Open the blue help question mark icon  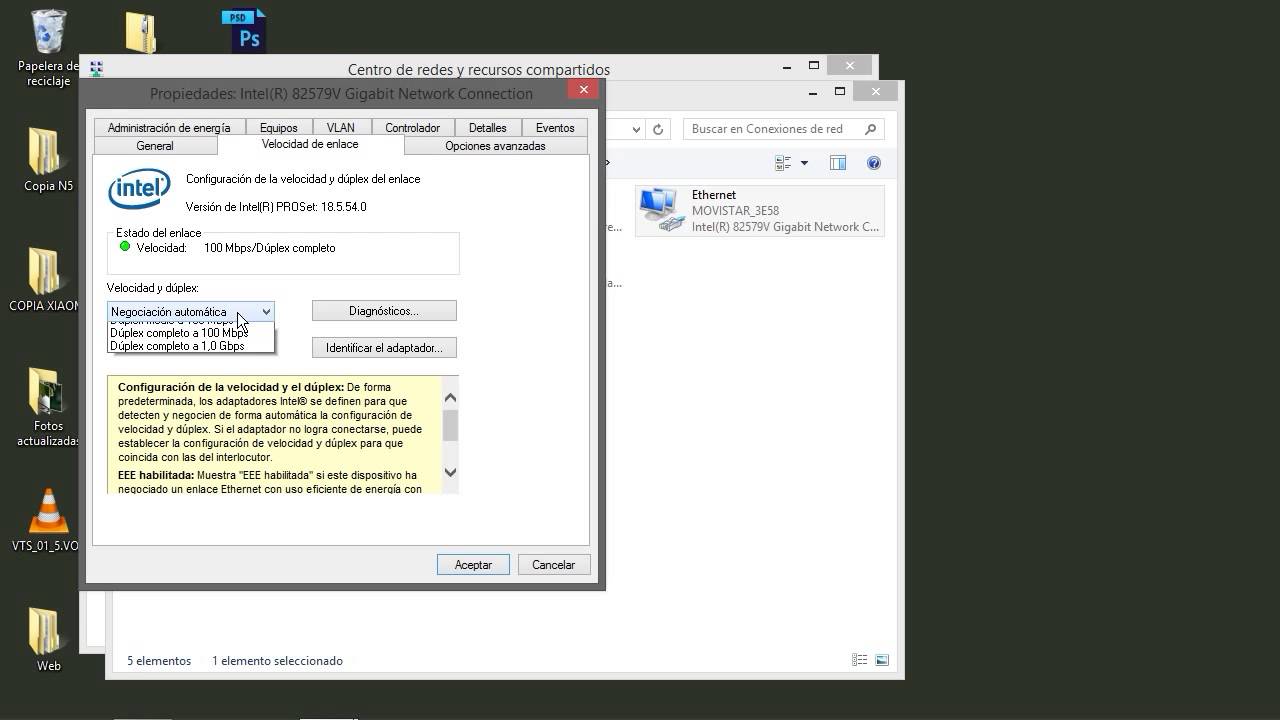pos(874,163)
